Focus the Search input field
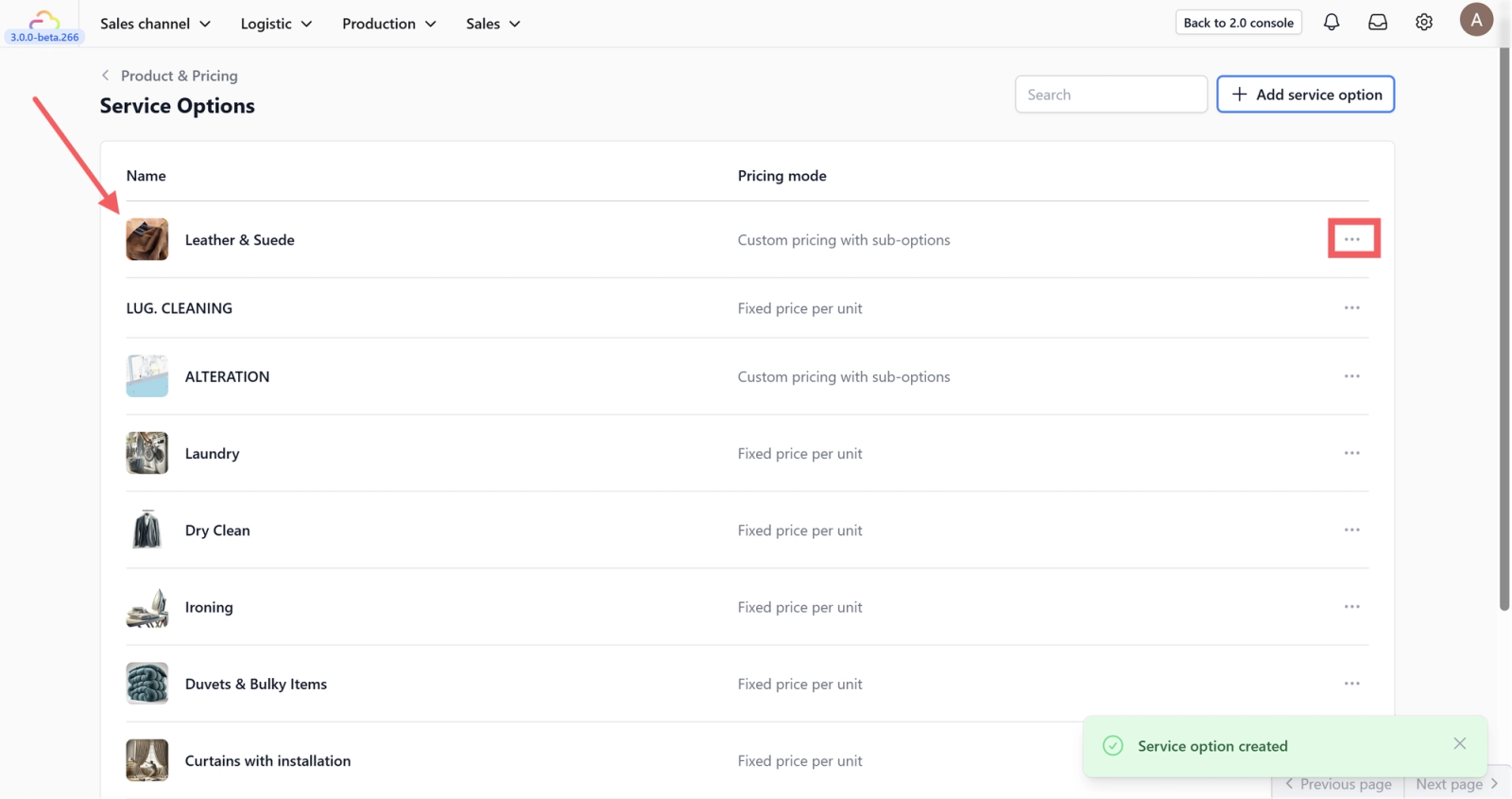Image resolution: width=1512 pixels, height=799 pixels. coord(1110,95)
